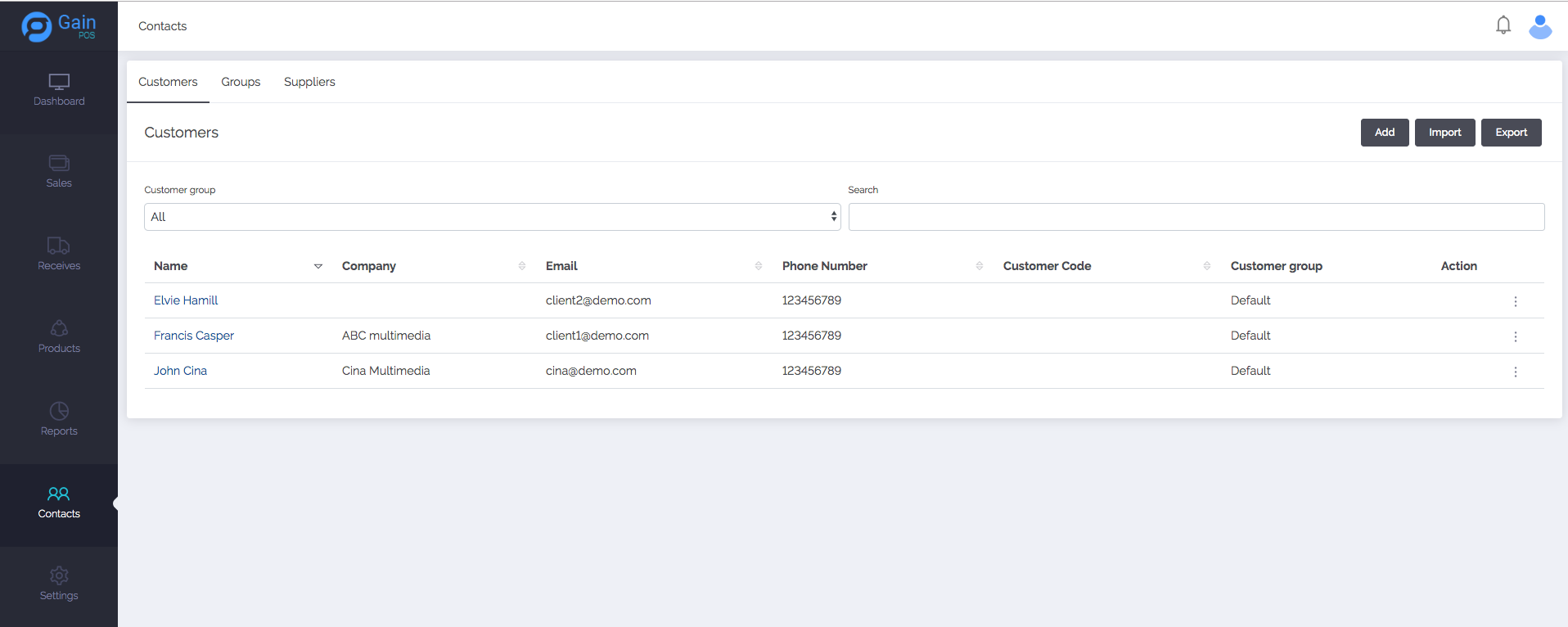Switch to the Groups tab
Screen dimensions: 1568x627
click(241, 82)
